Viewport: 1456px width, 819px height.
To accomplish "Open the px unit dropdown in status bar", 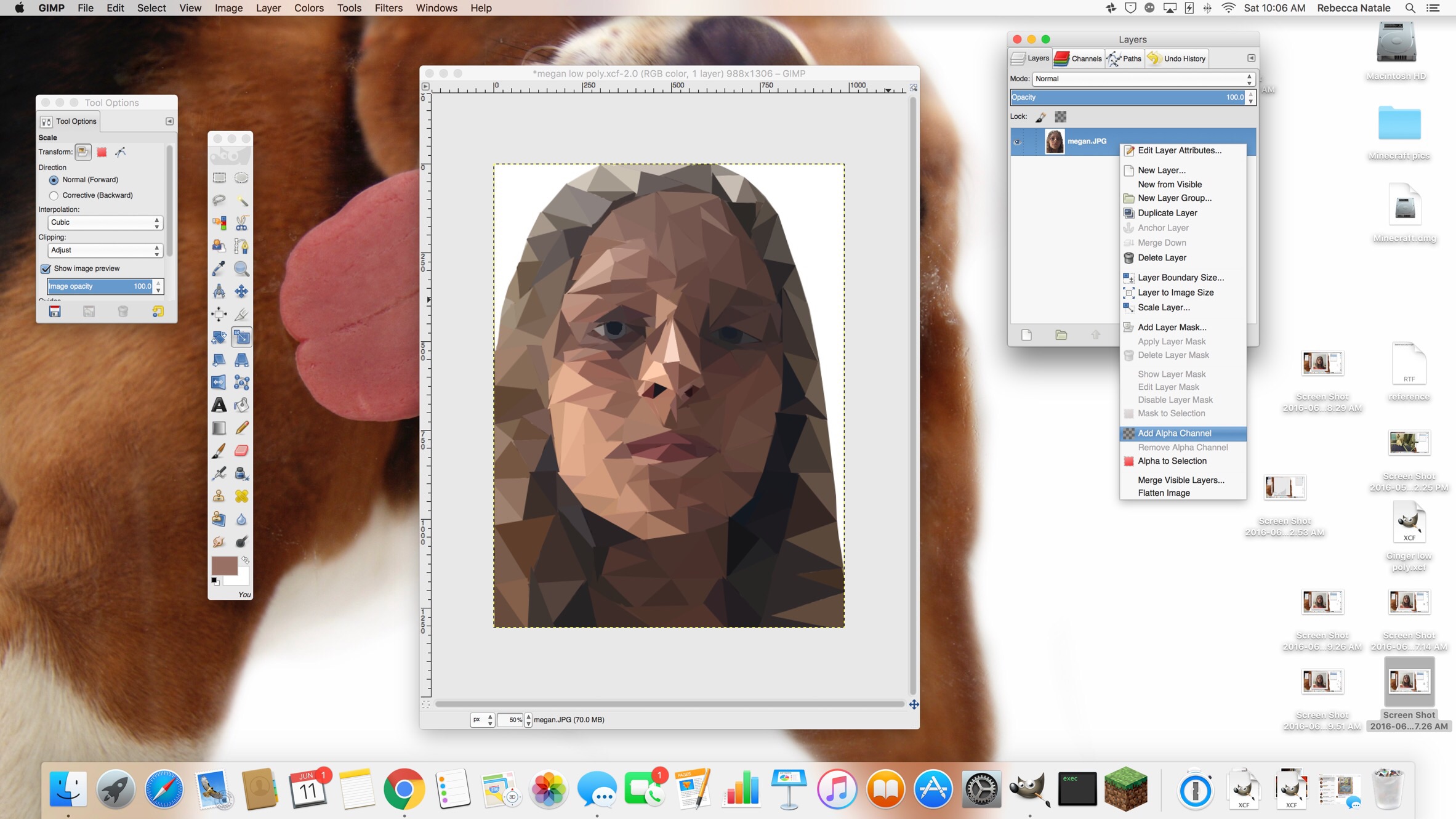I will [x=482, y=719].
